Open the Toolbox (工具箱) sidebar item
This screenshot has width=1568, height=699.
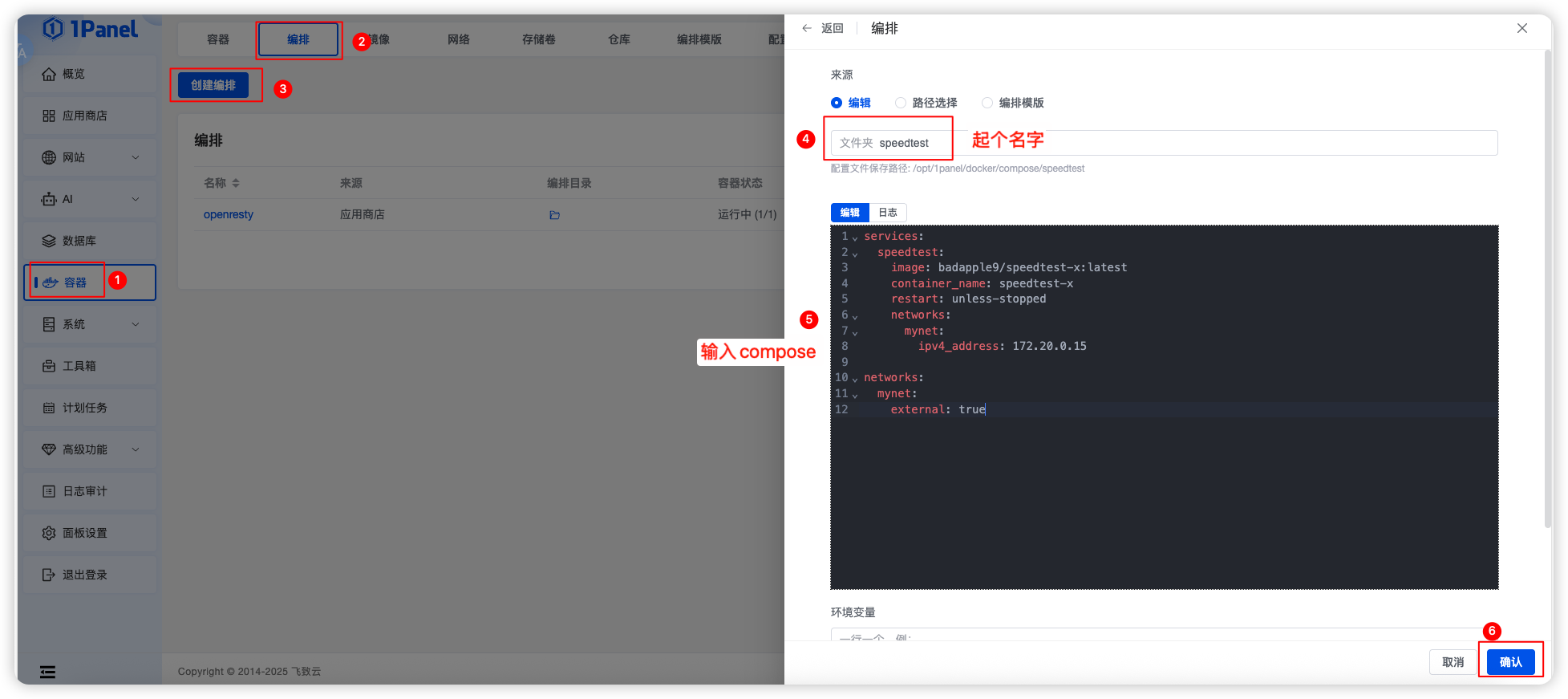(79, 366)
